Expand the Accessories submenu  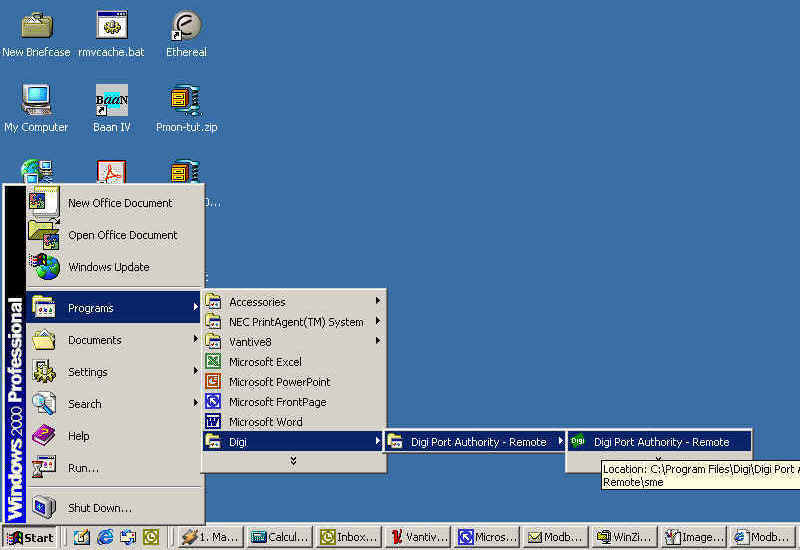tap(257, 302)
